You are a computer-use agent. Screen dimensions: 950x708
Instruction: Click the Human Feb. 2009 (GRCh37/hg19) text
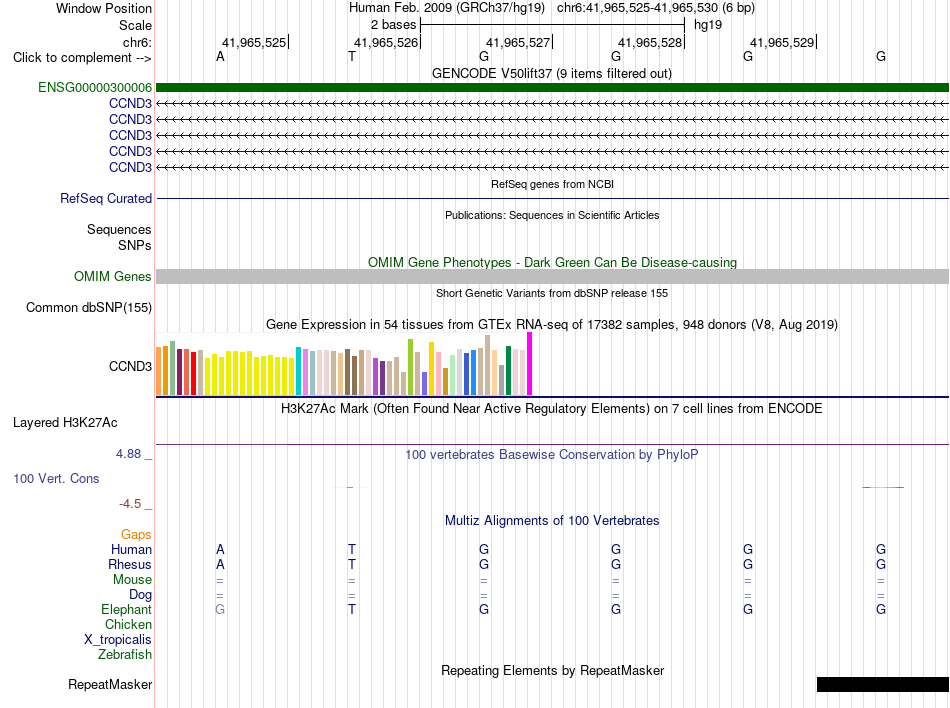pyautogui.click(x=447, y=8)
